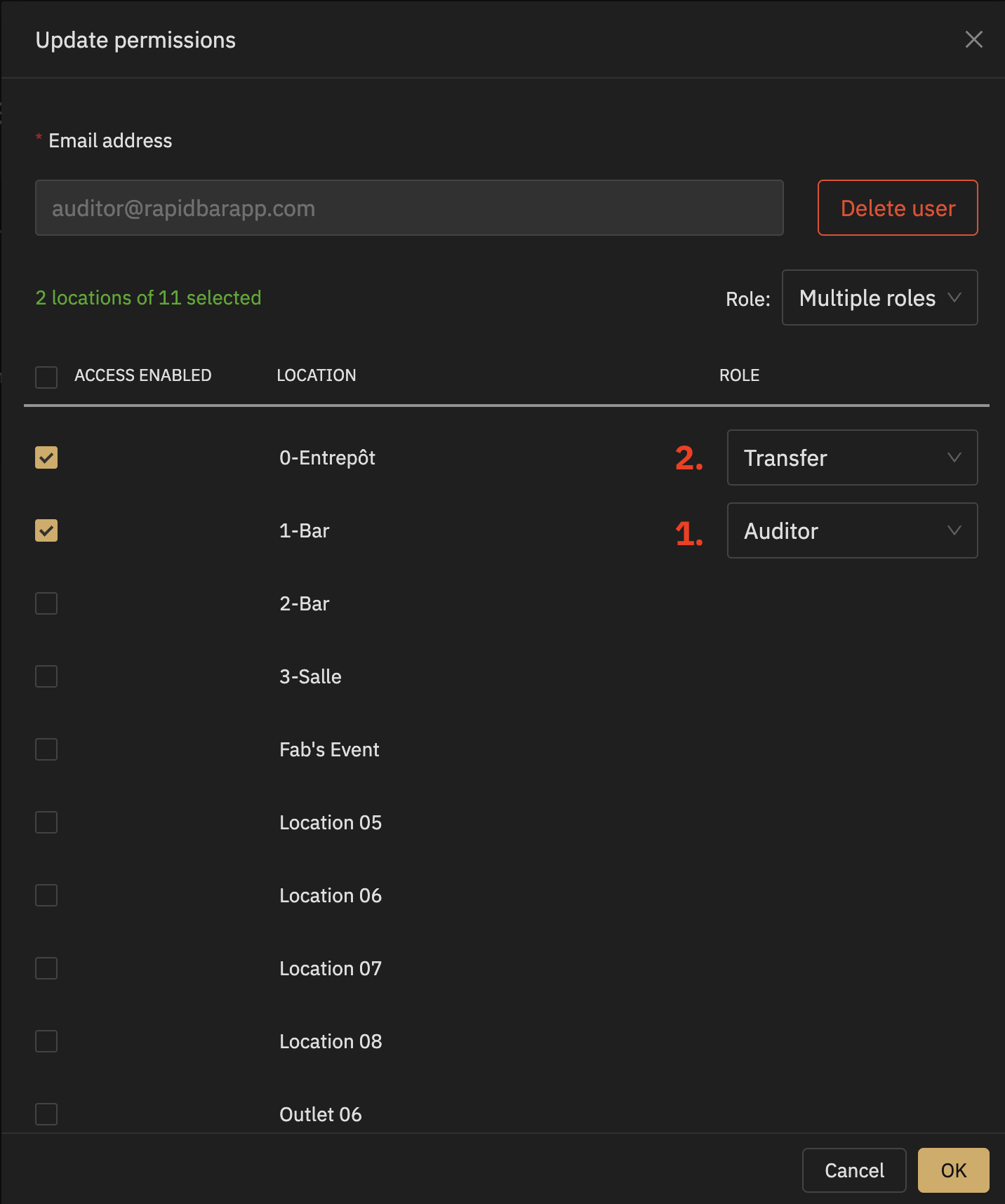Enable access for Outlet 06

point(46,1114)
